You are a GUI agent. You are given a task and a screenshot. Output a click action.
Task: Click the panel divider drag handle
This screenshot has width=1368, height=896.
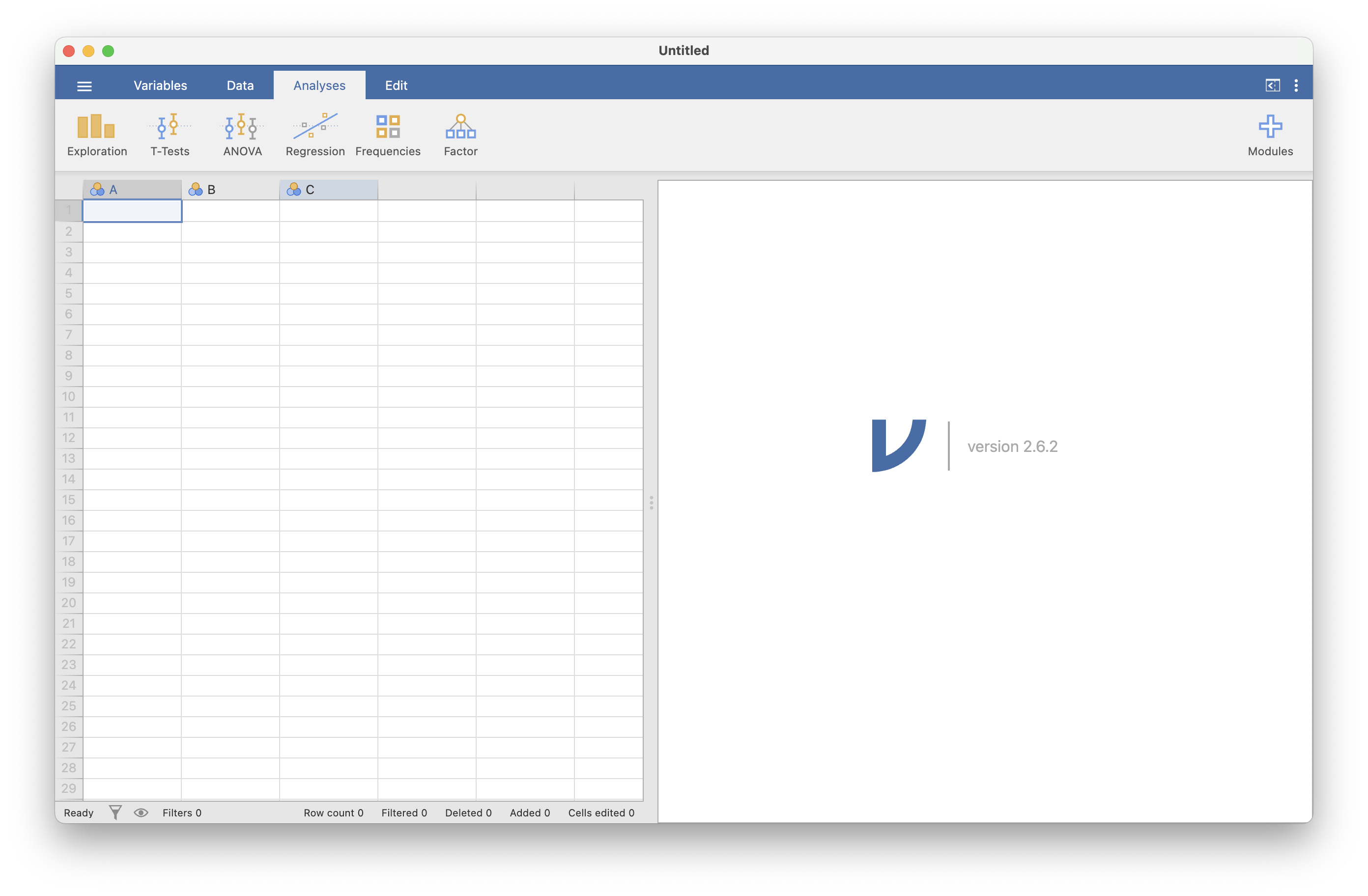(651, 503)
